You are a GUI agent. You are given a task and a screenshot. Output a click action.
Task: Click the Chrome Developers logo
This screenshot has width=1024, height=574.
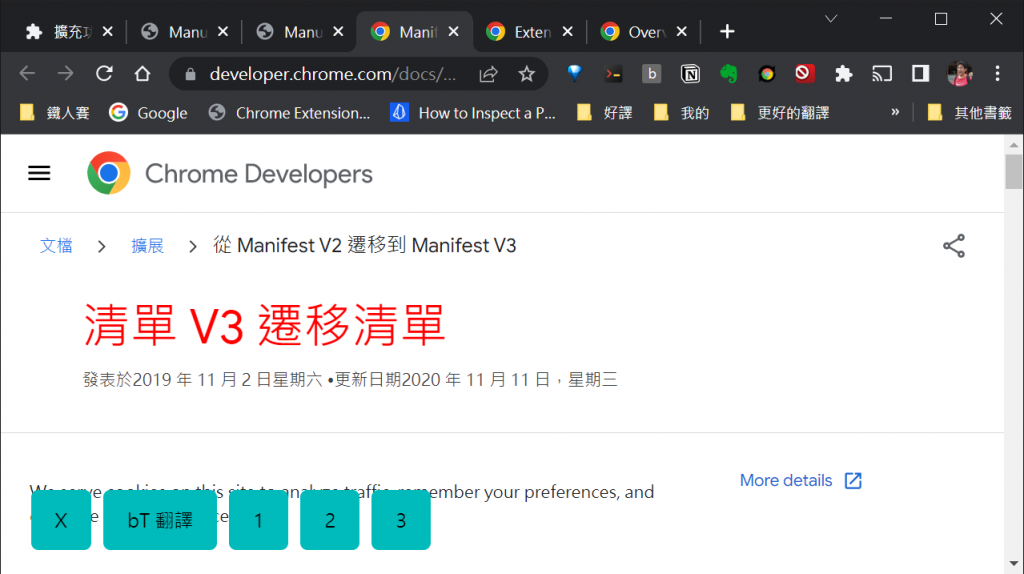click(229, 174)
